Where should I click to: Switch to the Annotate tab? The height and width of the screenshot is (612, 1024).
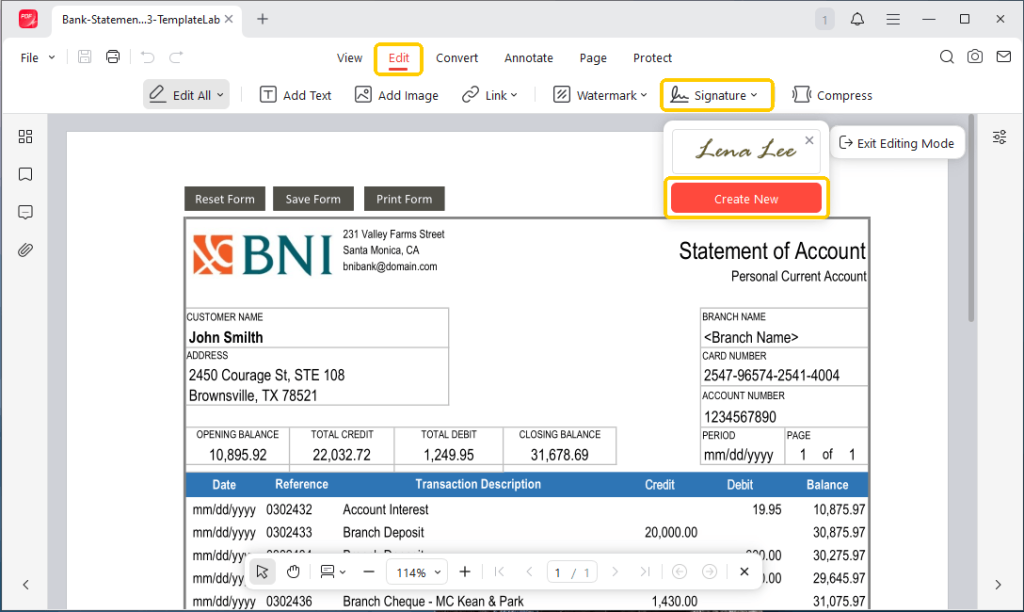tap(528, 57)
